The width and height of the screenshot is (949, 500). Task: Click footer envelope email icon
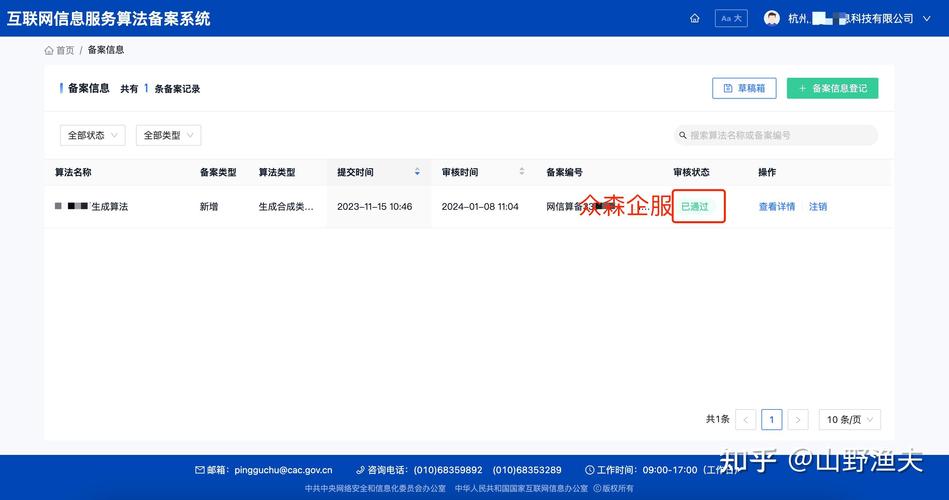[200, 470]
